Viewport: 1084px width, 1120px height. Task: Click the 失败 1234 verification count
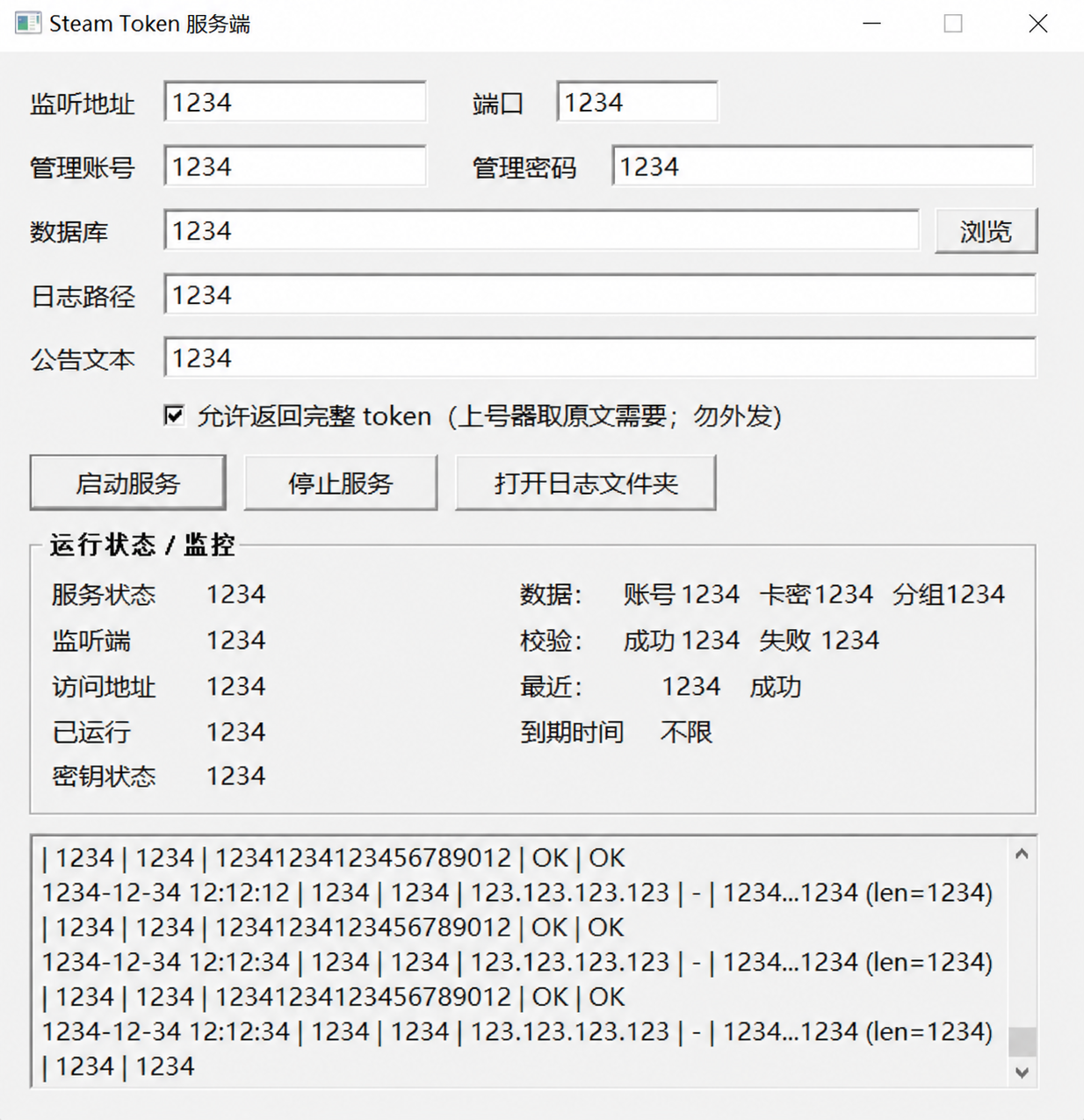[819, 640]
